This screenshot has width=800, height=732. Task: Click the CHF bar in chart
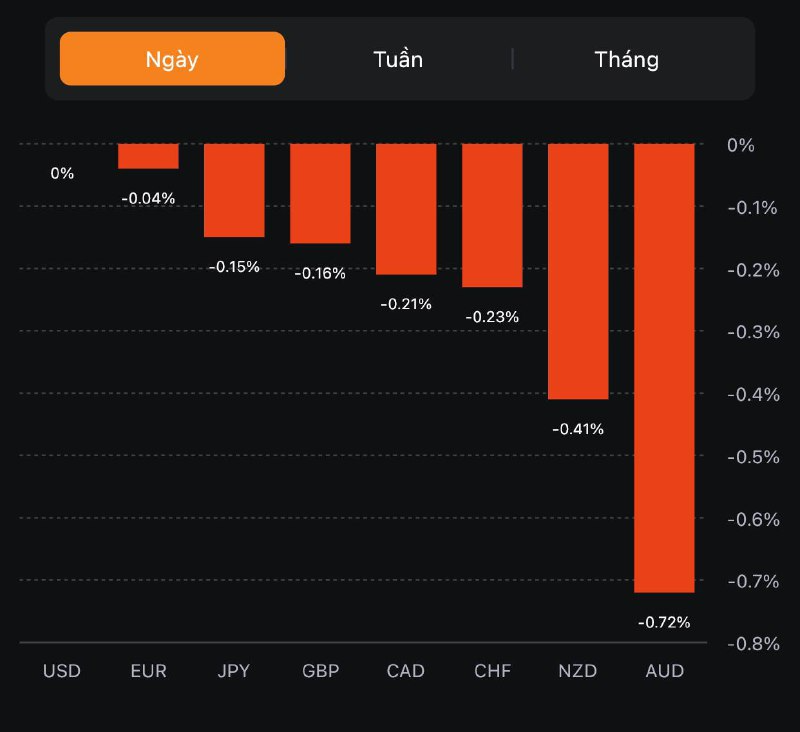pos(492,215)
